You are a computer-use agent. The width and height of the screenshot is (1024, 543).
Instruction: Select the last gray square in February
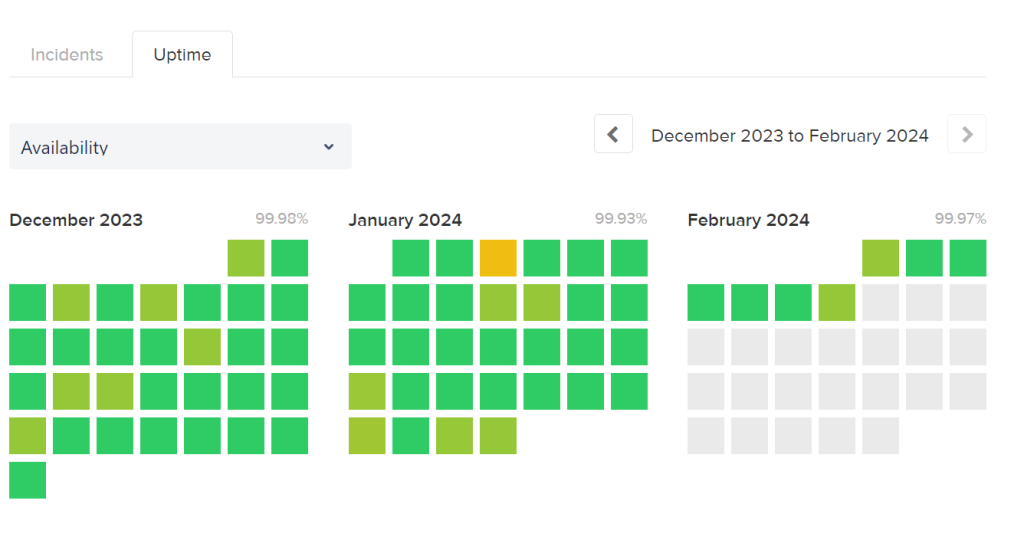point(880,436)
